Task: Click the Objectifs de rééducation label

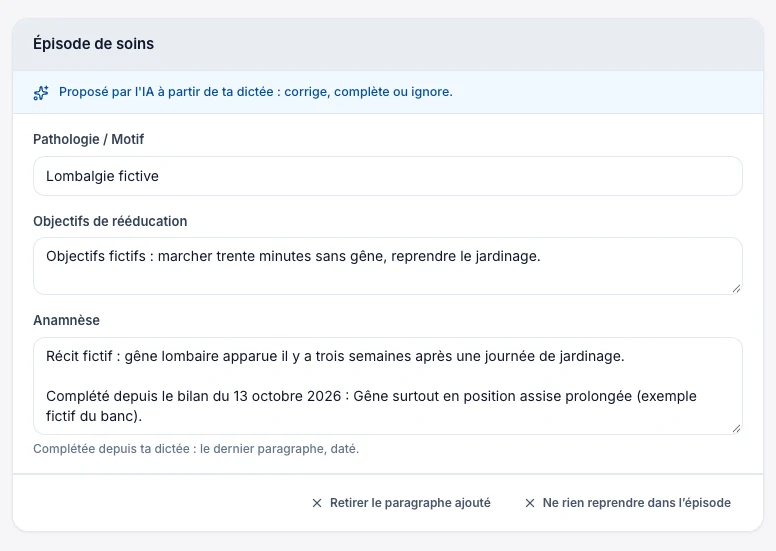Action: (110, 221)
